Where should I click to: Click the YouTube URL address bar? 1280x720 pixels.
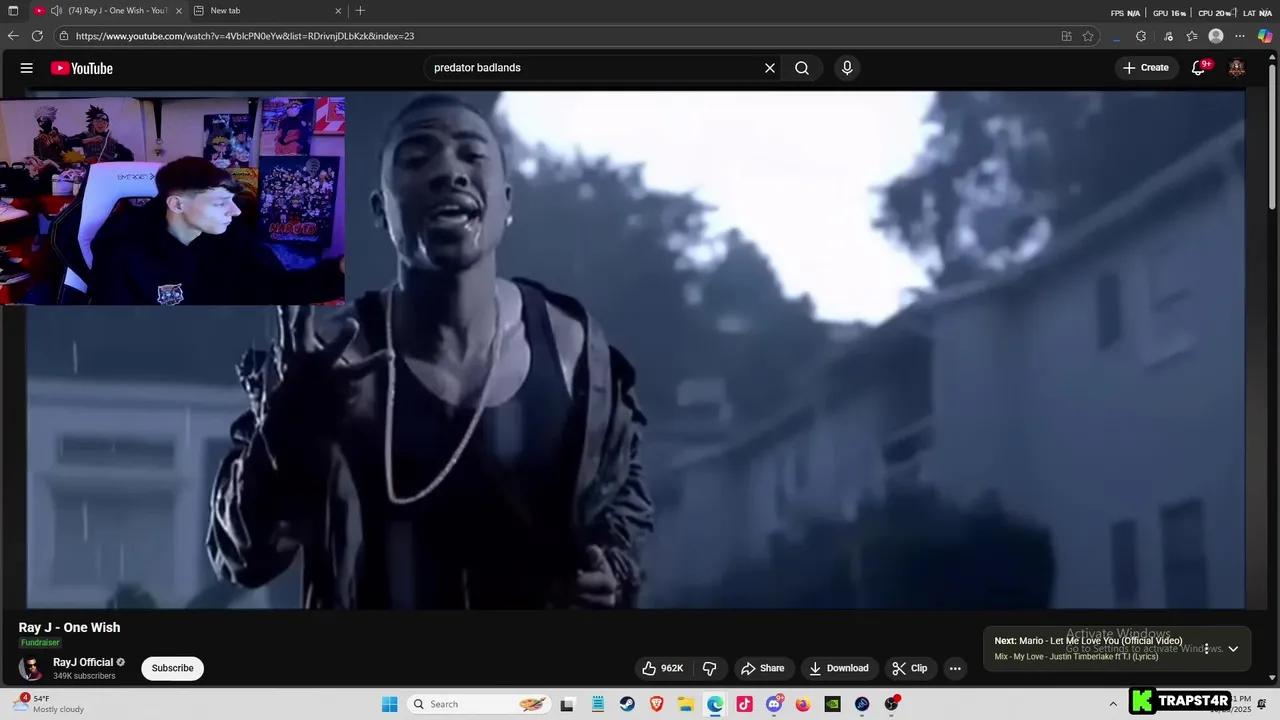pos(560,36)
